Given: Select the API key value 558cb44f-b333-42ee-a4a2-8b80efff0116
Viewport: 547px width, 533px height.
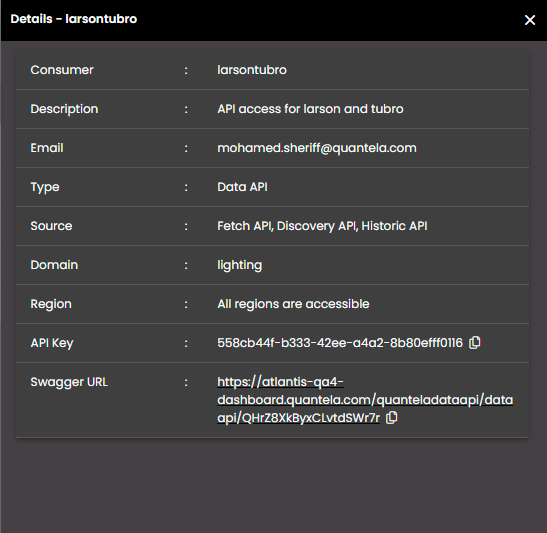Looking at the screenshot, I should click(340, 343).
